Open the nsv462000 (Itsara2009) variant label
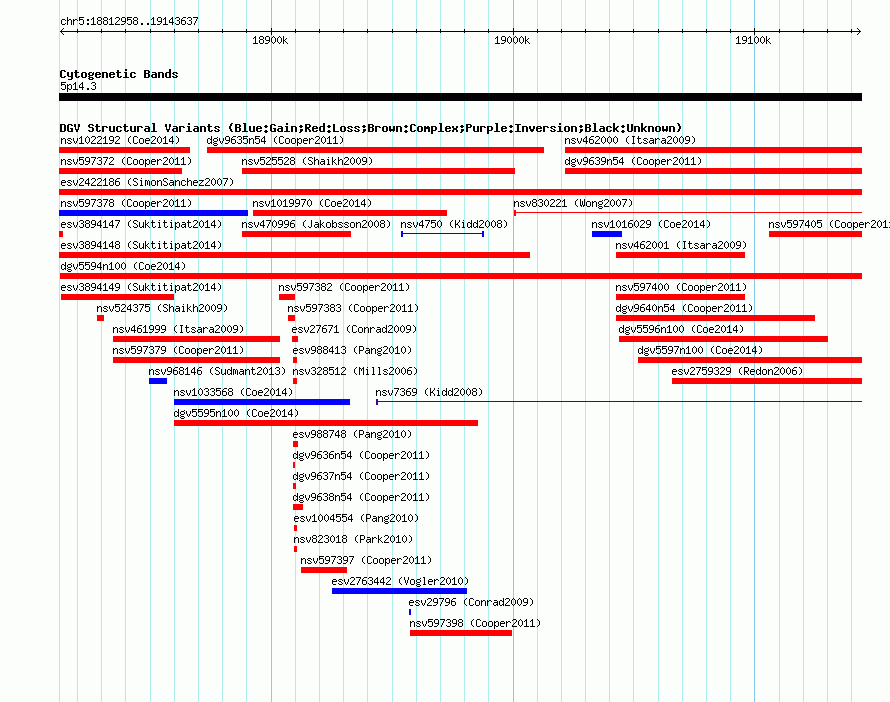 click(630, 140)
